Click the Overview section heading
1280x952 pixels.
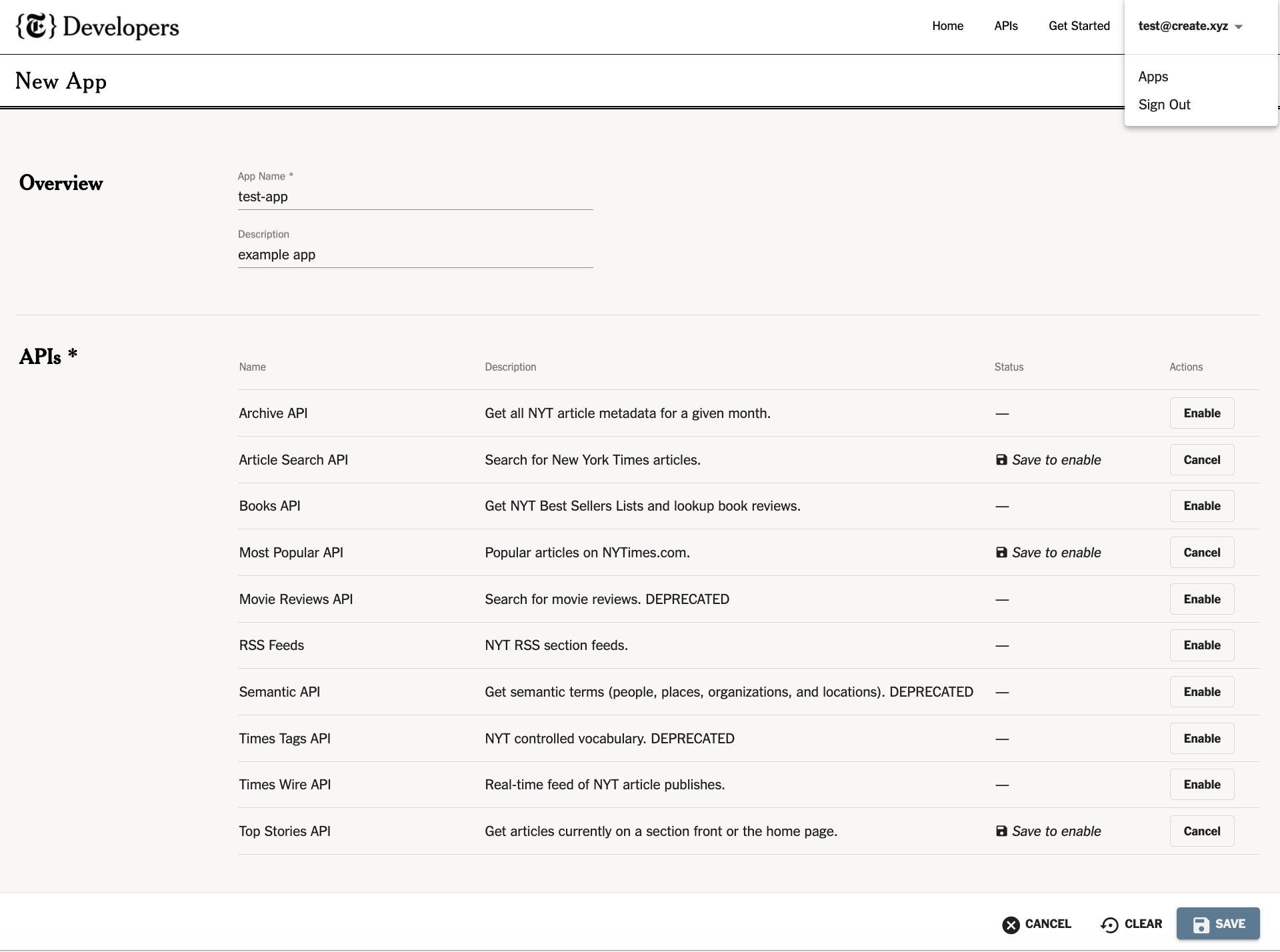point(61,183)
